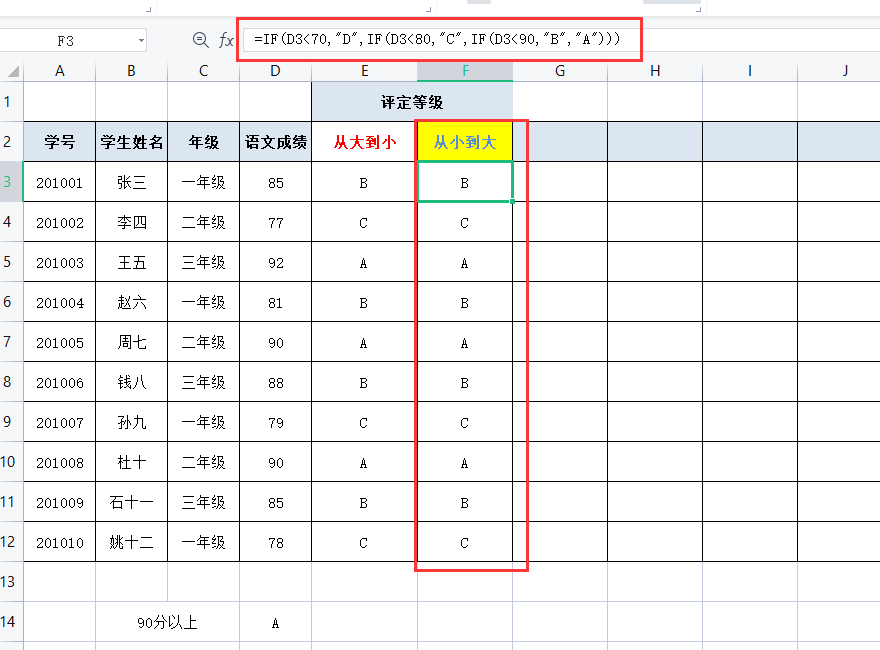
Task: Click the name cell 周七
Action: (131, 342)
